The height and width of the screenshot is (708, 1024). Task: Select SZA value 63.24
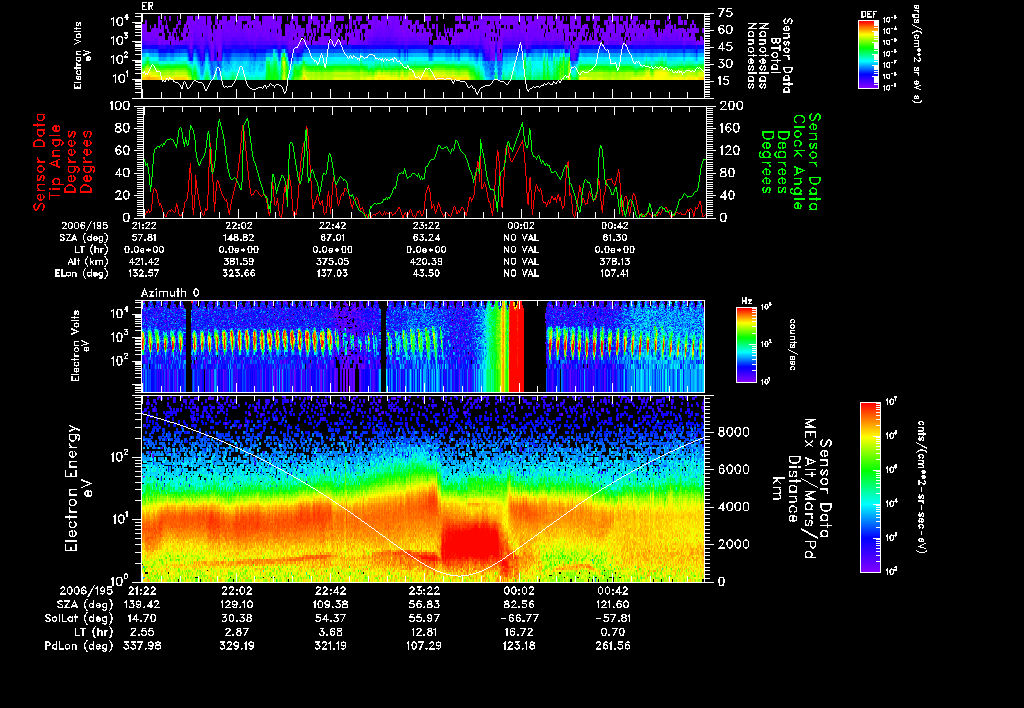click(x=426, y=238)
